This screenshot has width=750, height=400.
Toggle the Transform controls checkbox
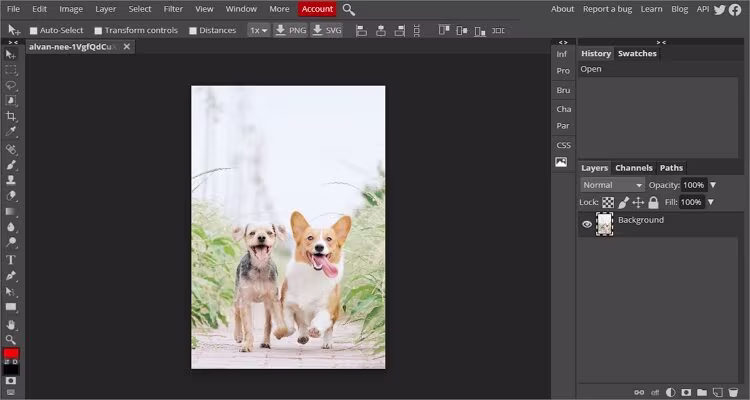[x=98, y=30]
